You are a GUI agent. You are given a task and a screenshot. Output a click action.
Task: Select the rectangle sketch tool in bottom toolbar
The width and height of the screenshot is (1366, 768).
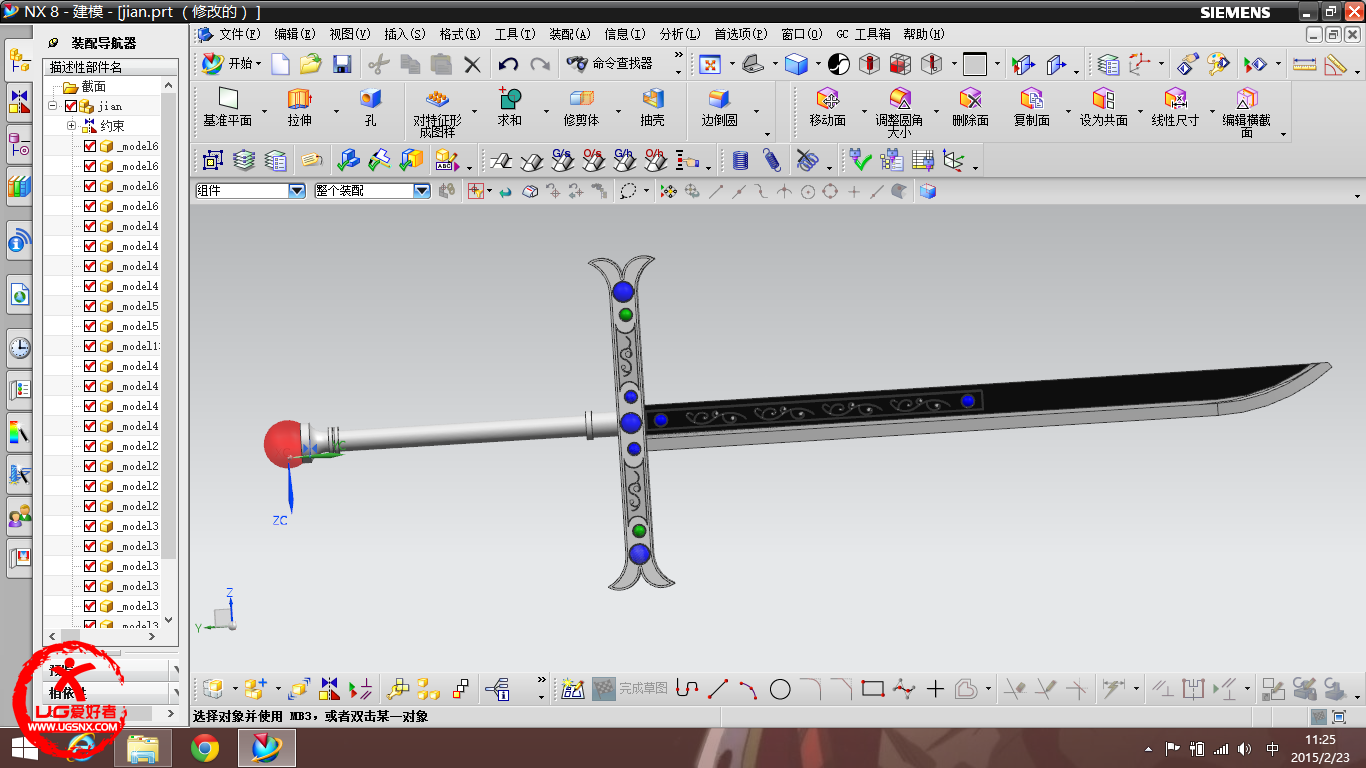click(x=873, y=689)
